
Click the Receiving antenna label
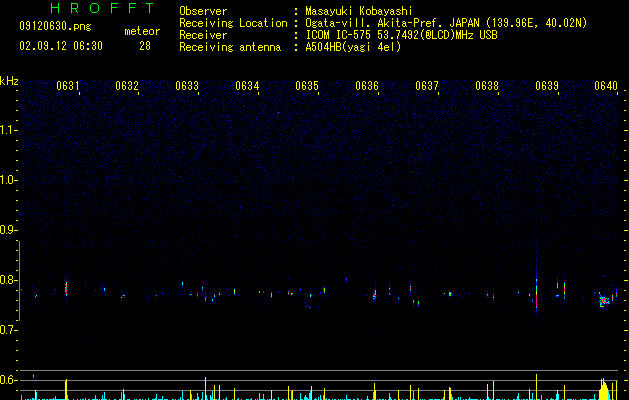[x=230, y=47]
